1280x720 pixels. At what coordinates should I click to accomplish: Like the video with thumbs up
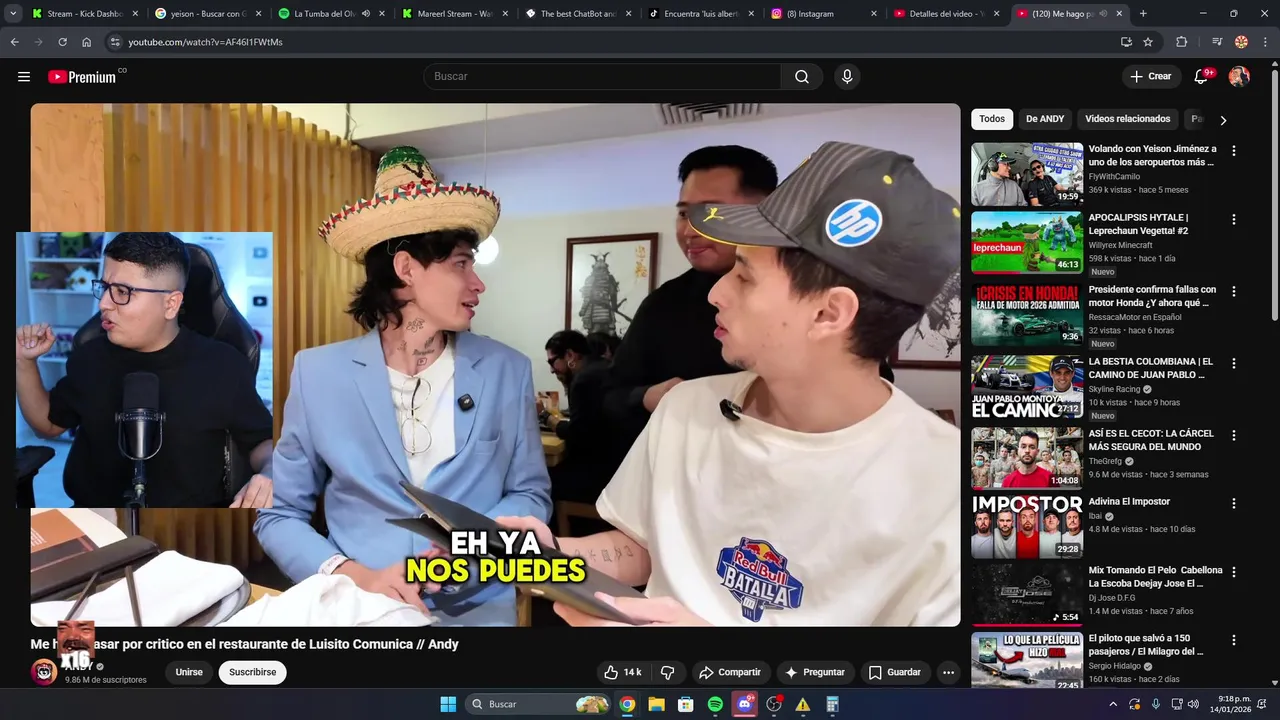point(622,672)
